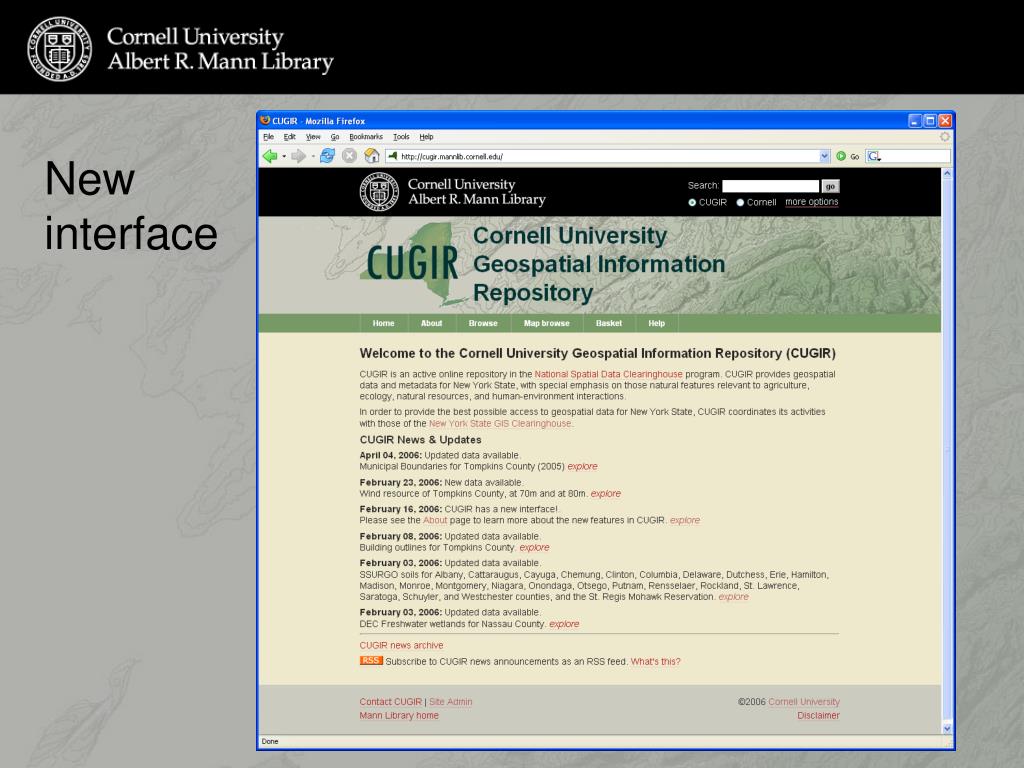Go to the Home site tab
The width and height of the screenshot is (1024, 768).
383,323
